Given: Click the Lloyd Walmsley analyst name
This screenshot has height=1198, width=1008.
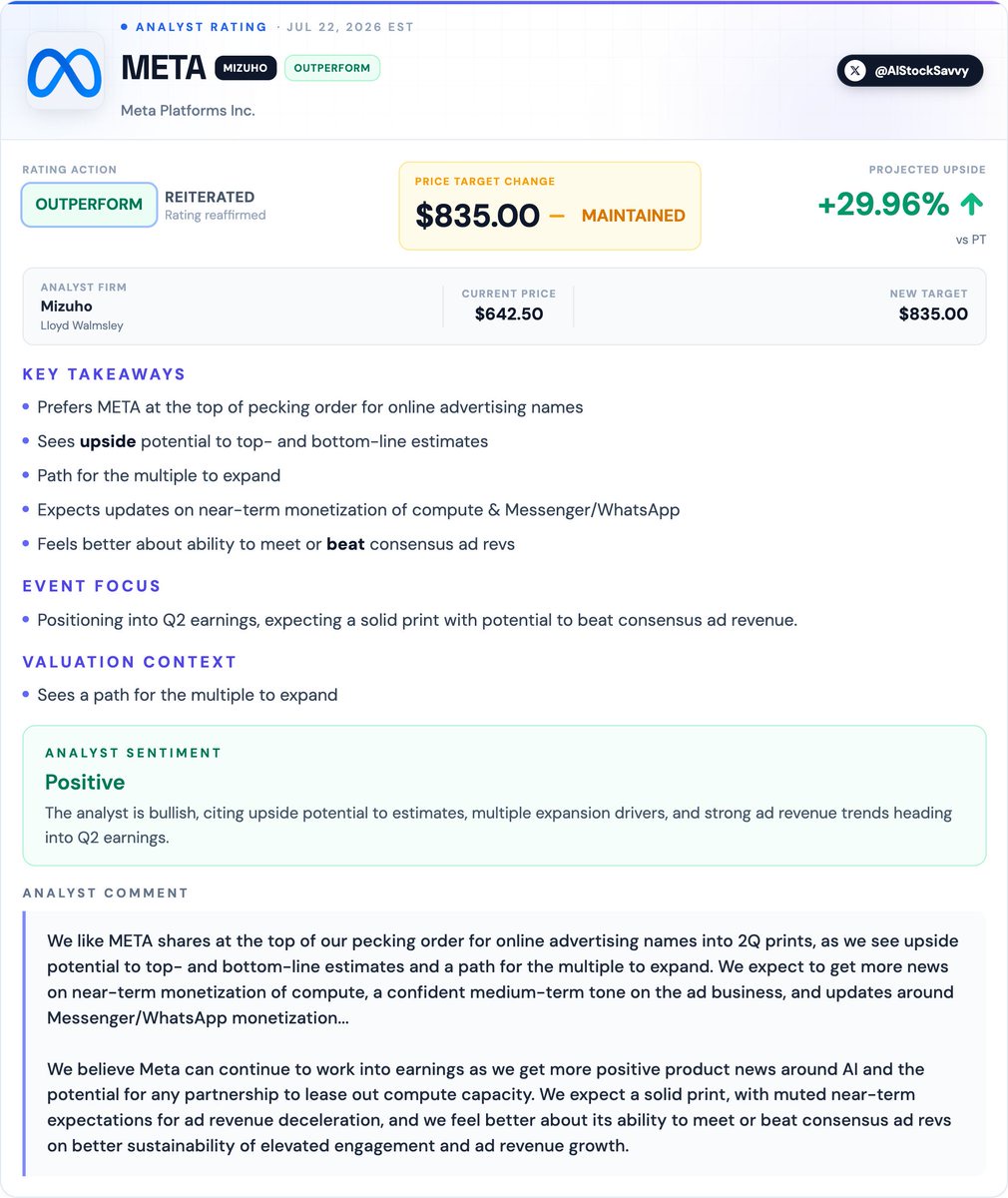Looking at the screenshot, I should pos(82,325).
